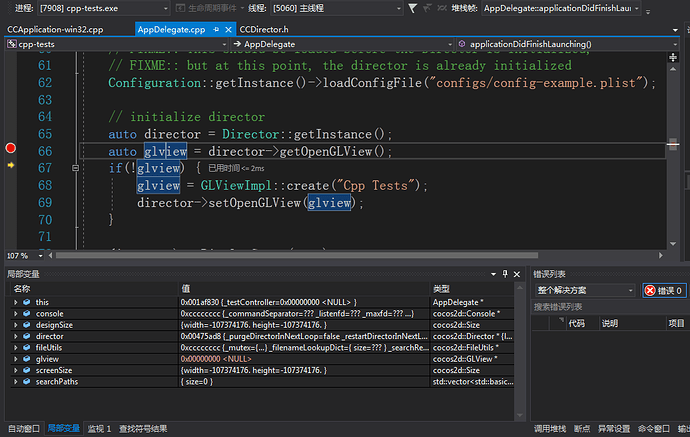
Task: Expand the director variable in locals
Action: tap(15, 335)
